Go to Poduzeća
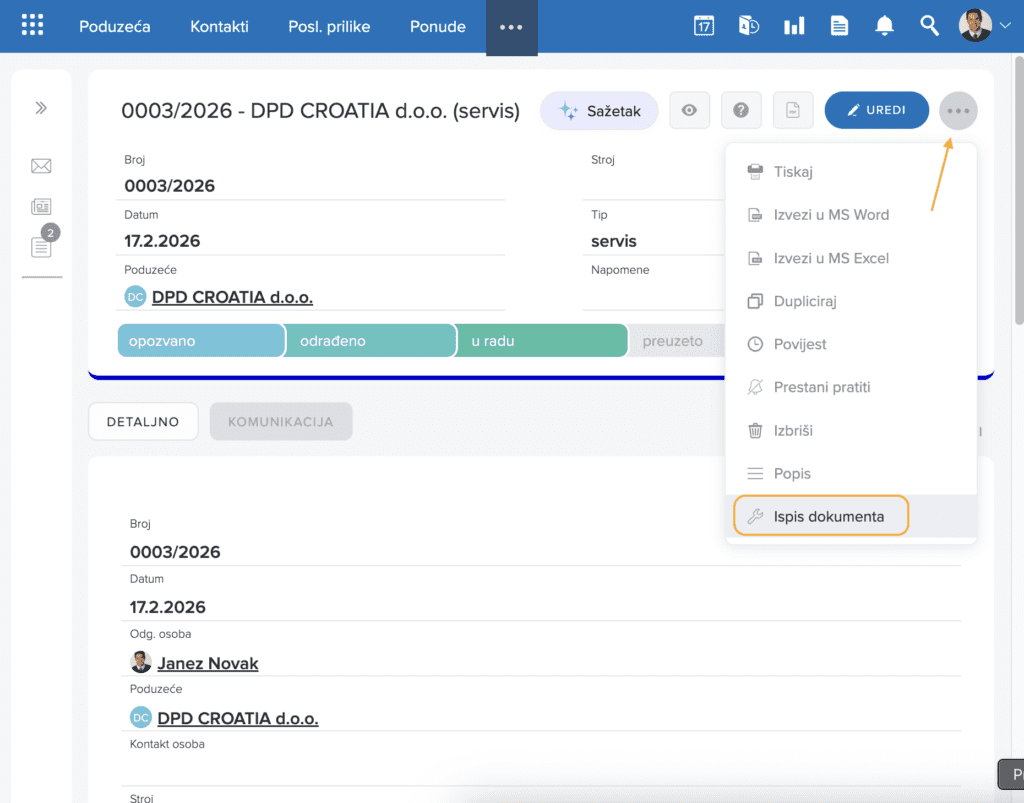The width and height of the screenshot is (1024, 803). (114, 27)
